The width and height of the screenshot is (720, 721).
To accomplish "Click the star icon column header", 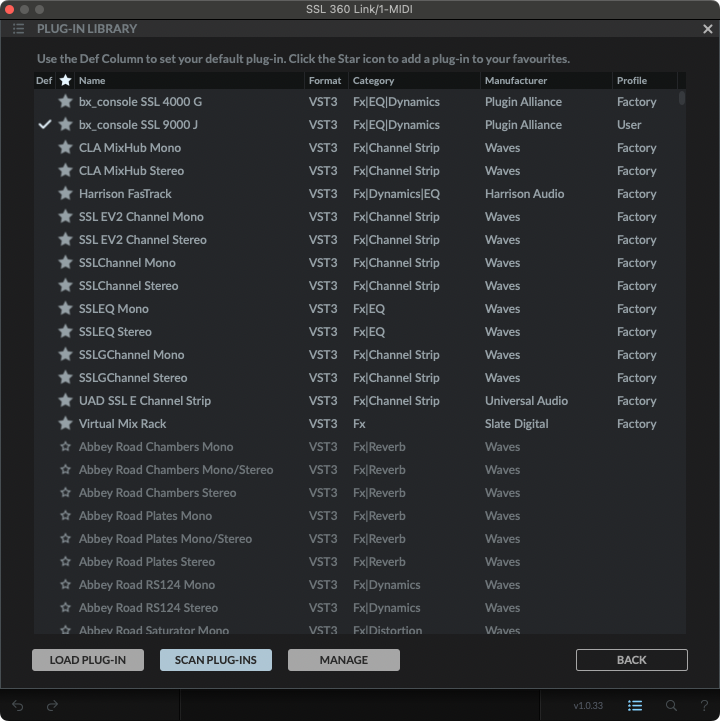I will [65, 80].
